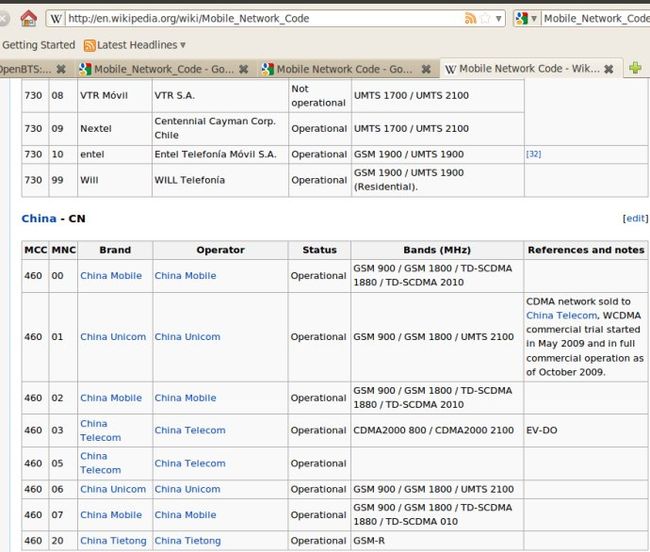The height and width of the screenshot is (552, 650).
Task: Click the EV-DO note cell
Action: (586, 430)
